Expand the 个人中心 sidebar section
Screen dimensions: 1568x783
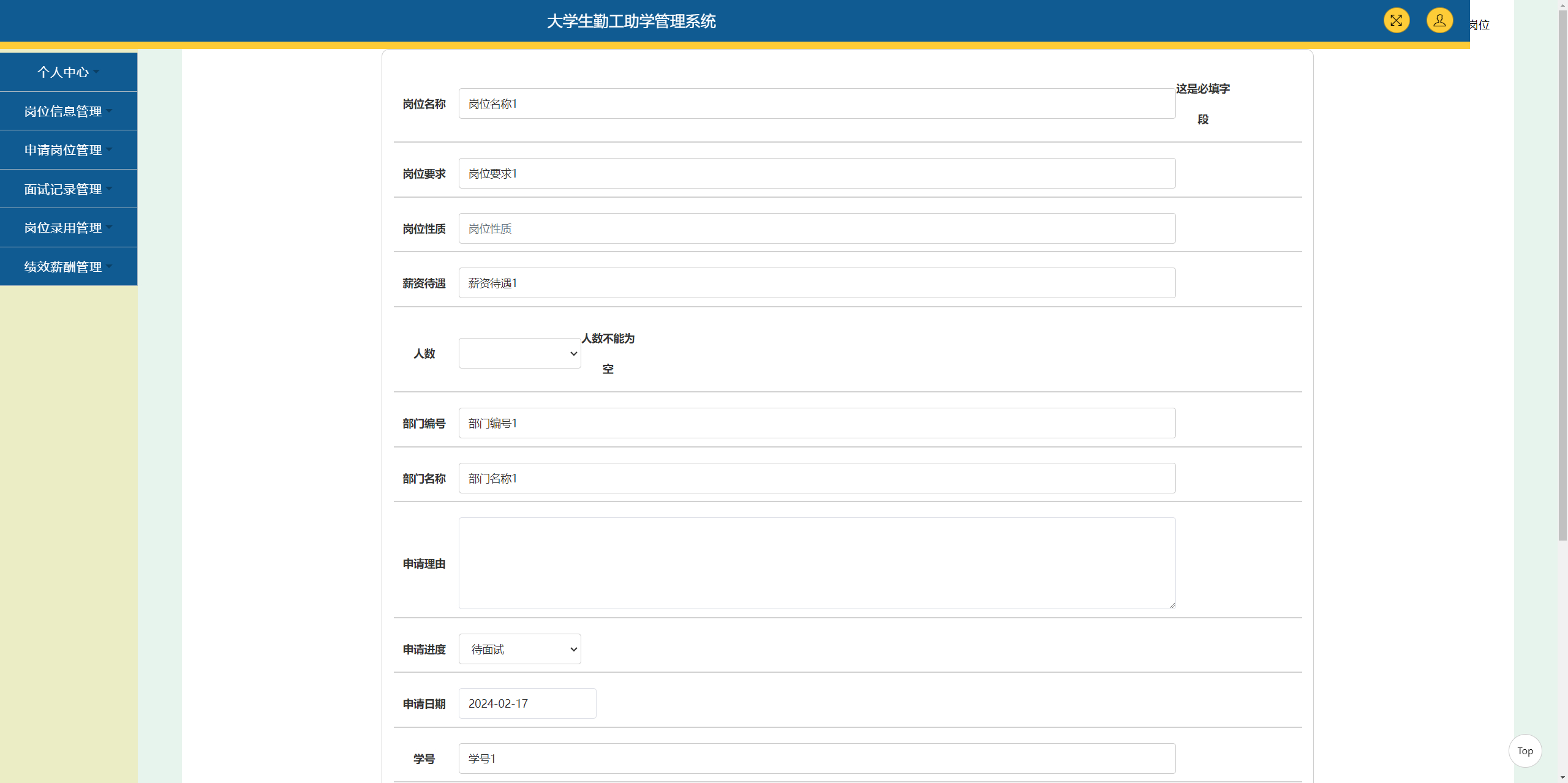[x=67, y=72]
